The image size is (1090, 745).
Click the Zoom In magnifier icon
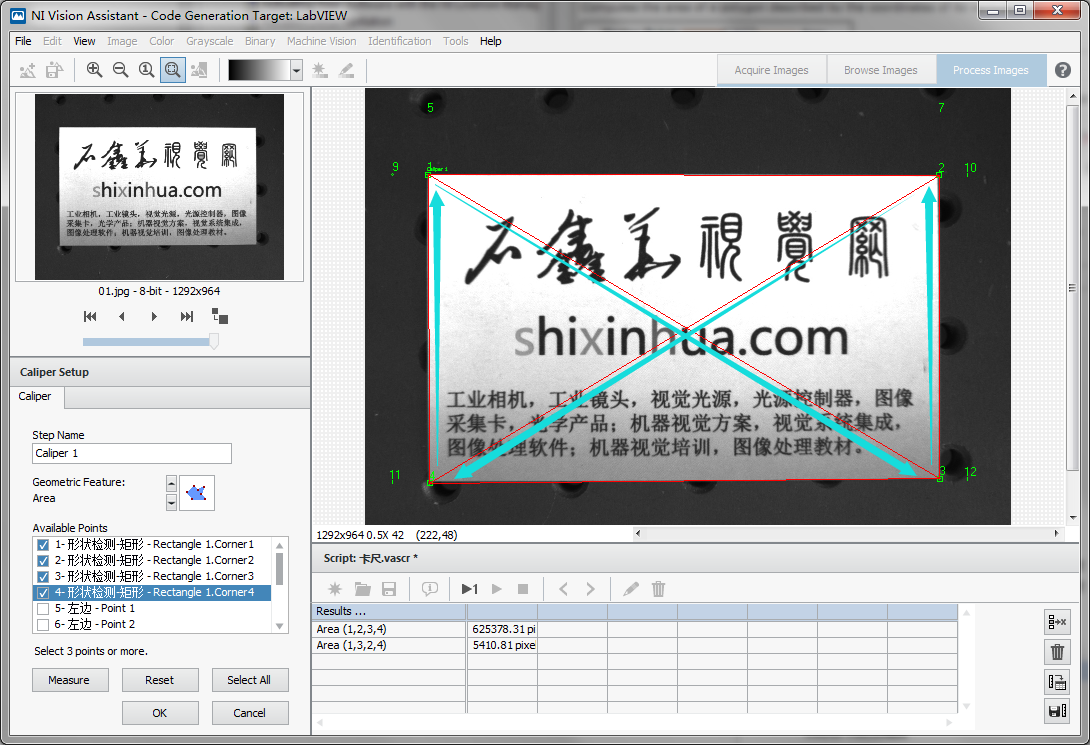94,69
